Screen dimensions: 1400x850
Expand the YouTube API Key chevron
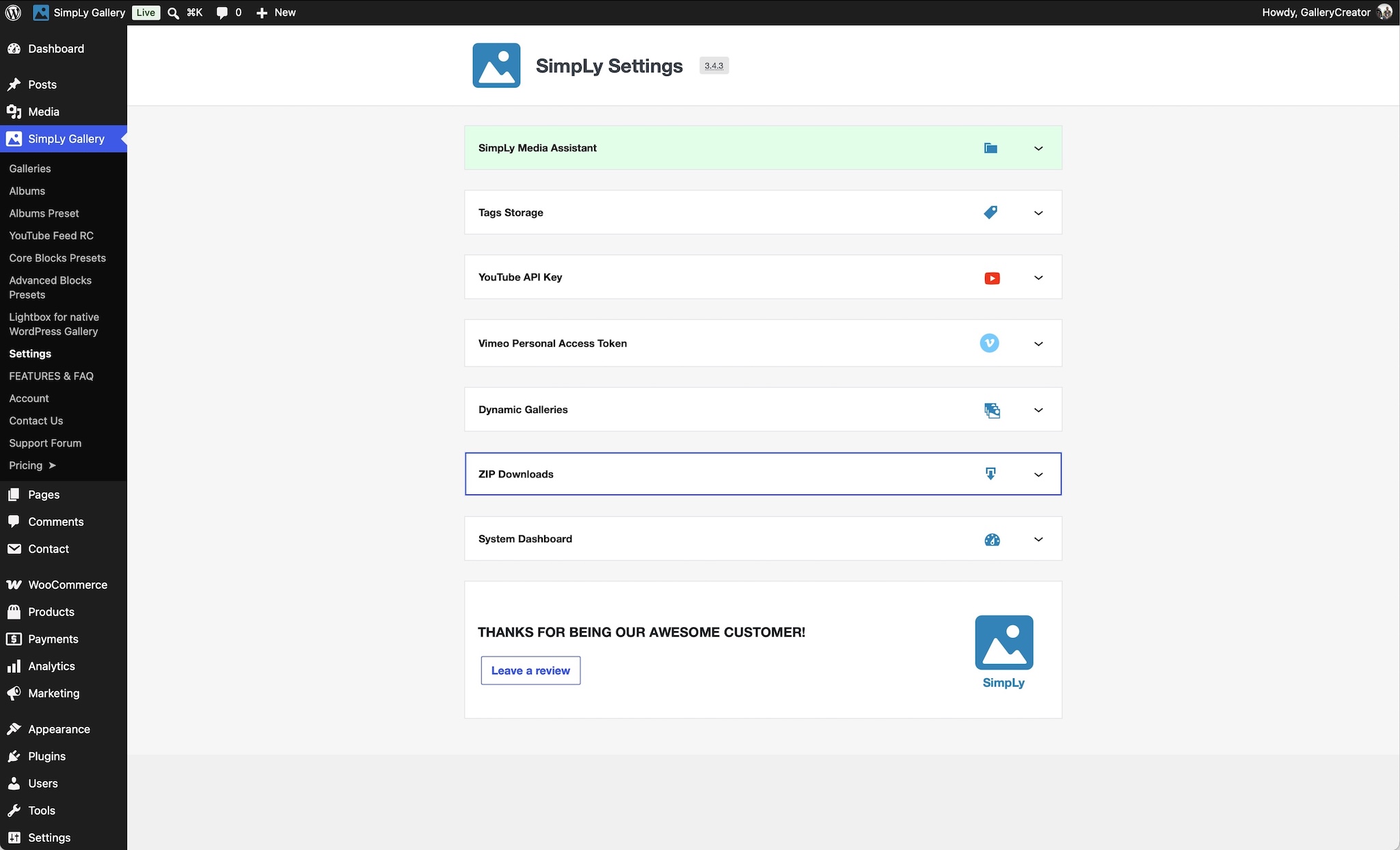(1038, 278)
